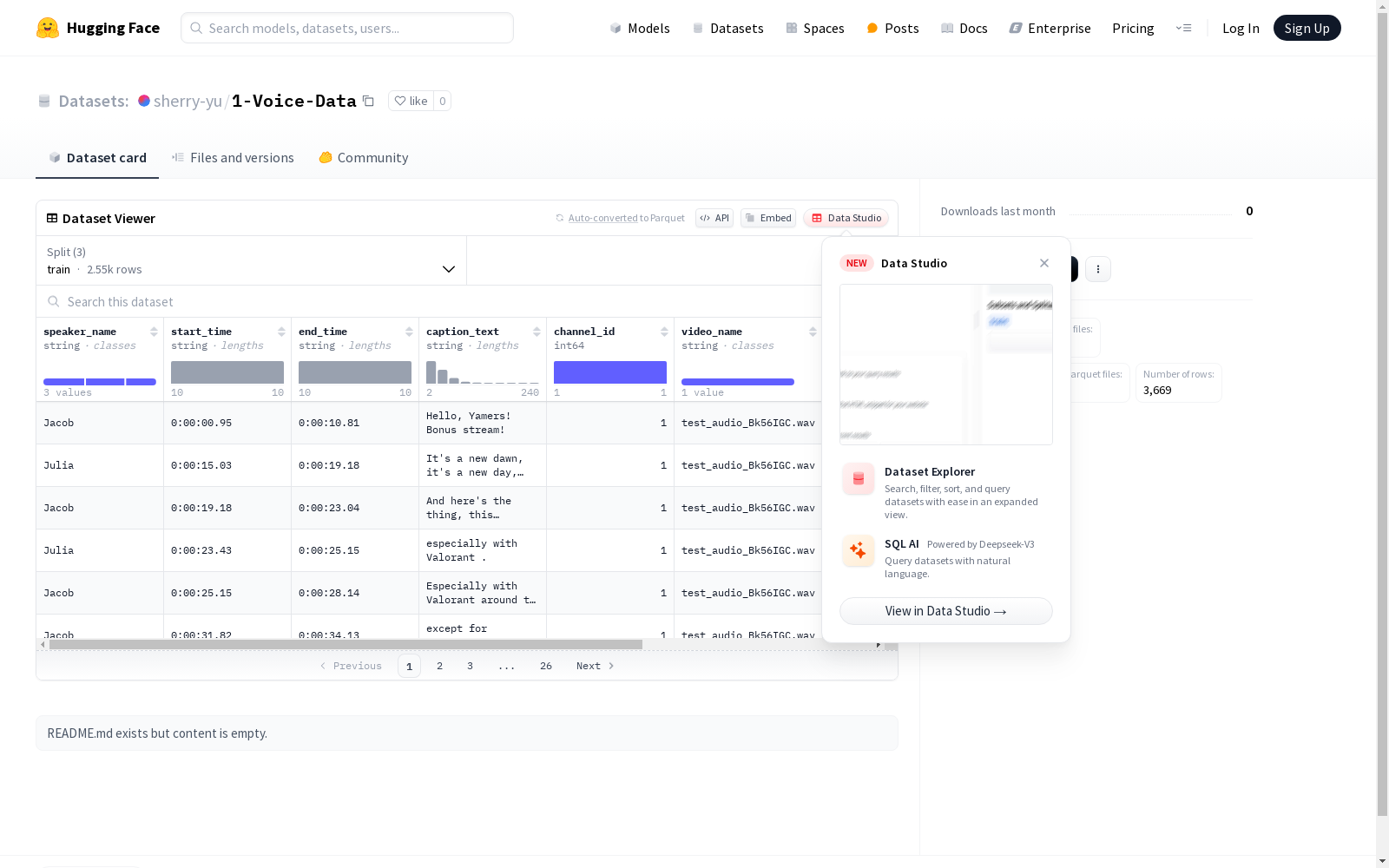Screen dimensions: 1389x868
Task: Open the Community tab
Action: (x=363, y=157)
